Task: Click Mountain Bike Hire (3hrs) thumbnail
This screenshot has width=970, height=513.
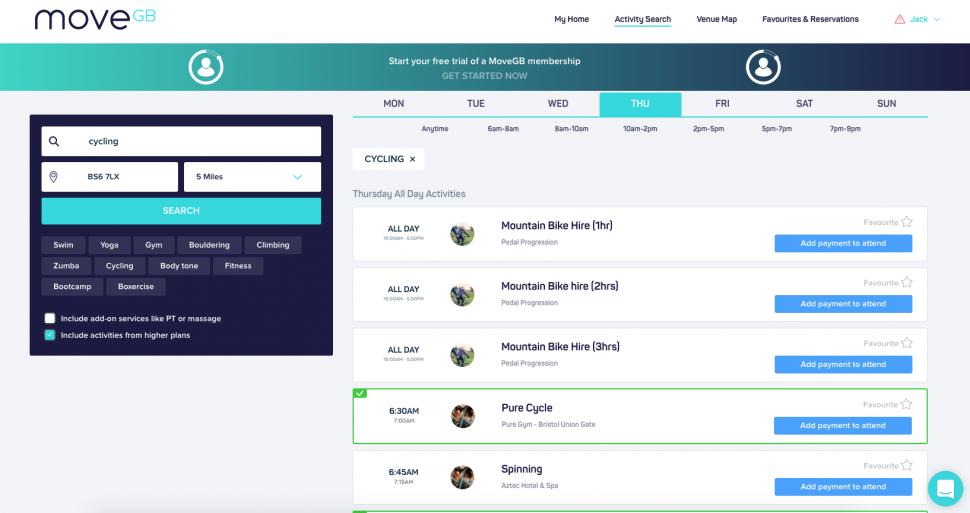Action: [x=462, y=356]
